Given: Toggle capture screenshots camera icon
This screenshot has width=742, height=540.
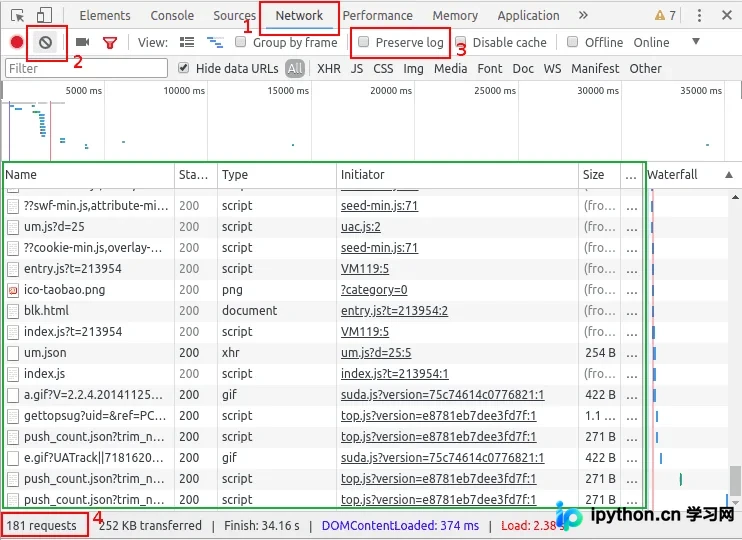Looking at the screenshot, I should (82, 43).
